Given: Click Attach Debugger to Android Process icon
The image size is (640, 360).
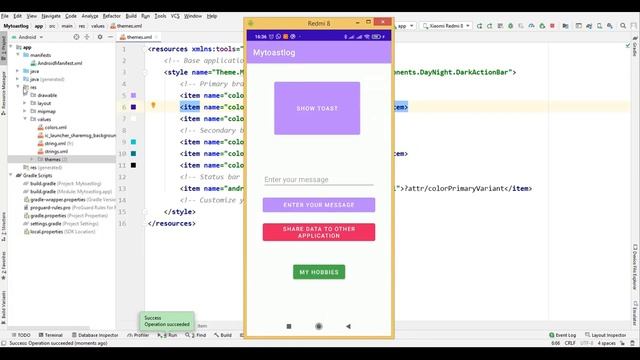Looking at the screenshot, I should tap(542, 26).
